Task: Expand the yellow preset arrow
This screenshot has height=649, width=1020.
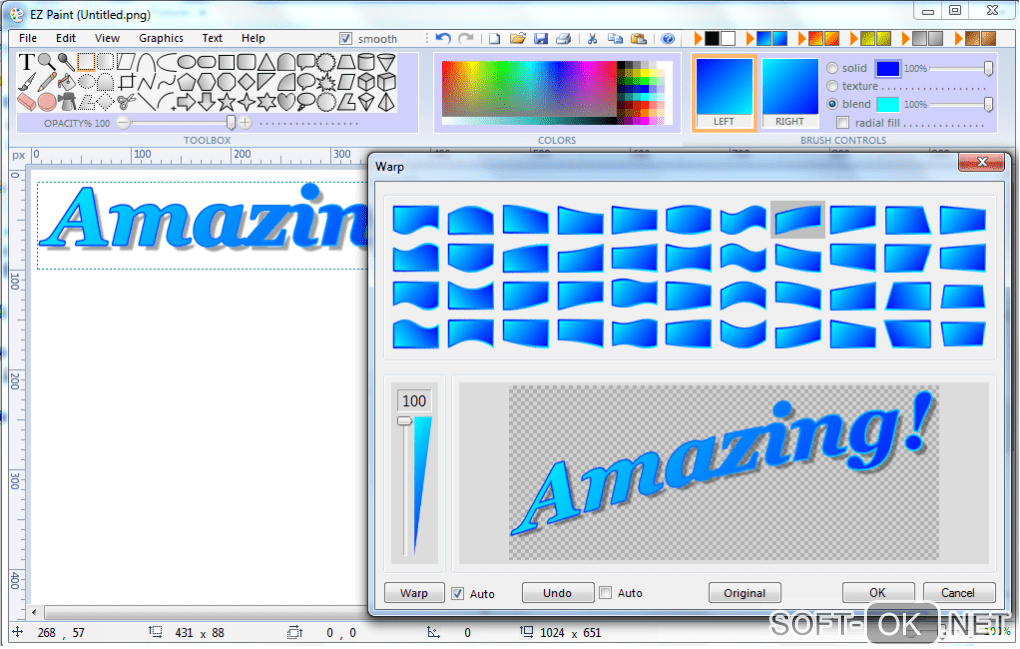Action: pos(854,38)
